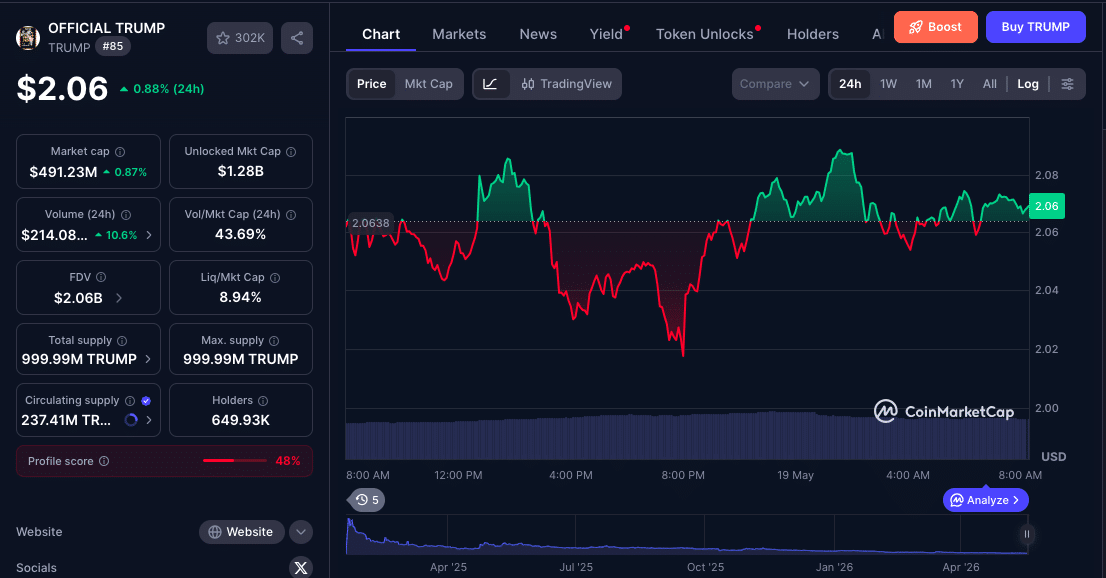Viewport: 1106px width, 578px height.
Task: Open the Token Unlocks tab
Action: point(705,34)
